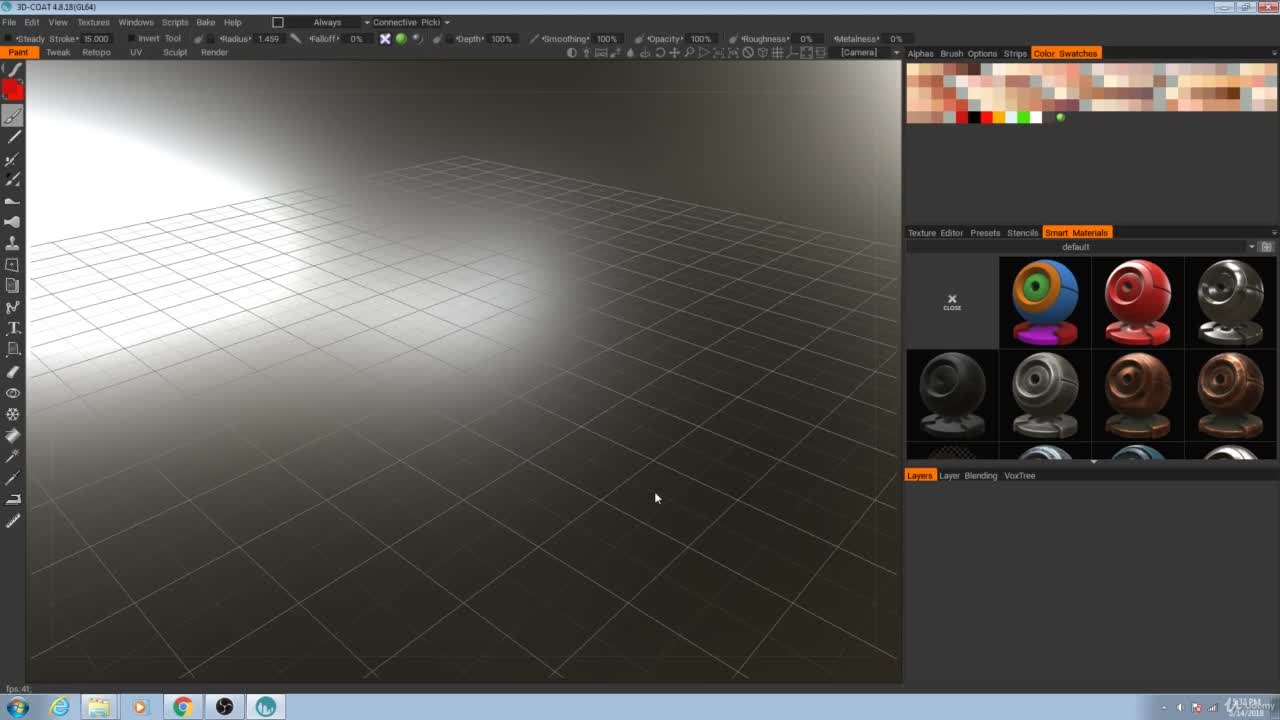Pick the orange swatch in palette bottom row
The width and height of the screenshot is (1280, 720).
(x=998, y=118)
